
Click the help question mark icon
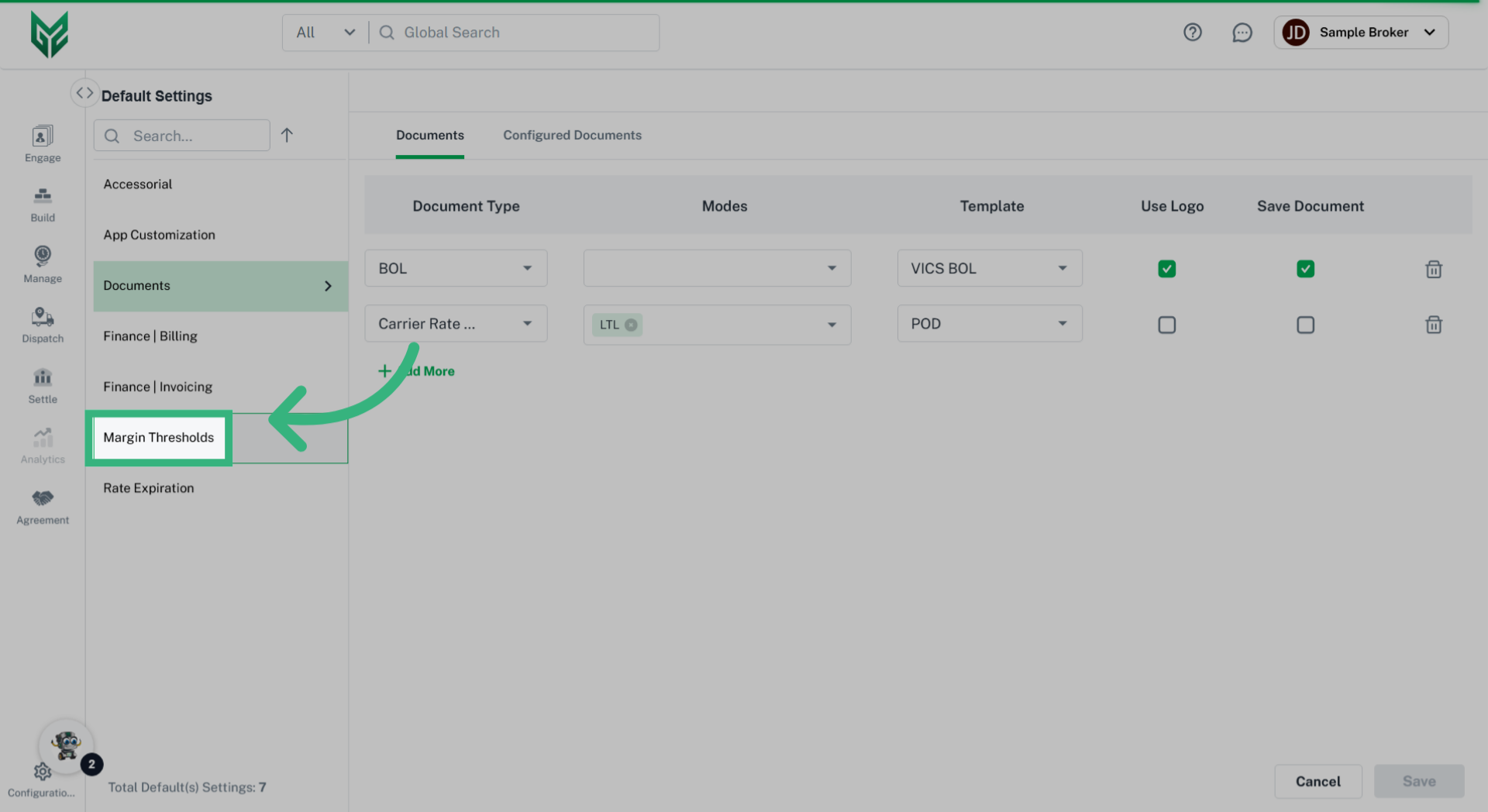pos(1192,33)
